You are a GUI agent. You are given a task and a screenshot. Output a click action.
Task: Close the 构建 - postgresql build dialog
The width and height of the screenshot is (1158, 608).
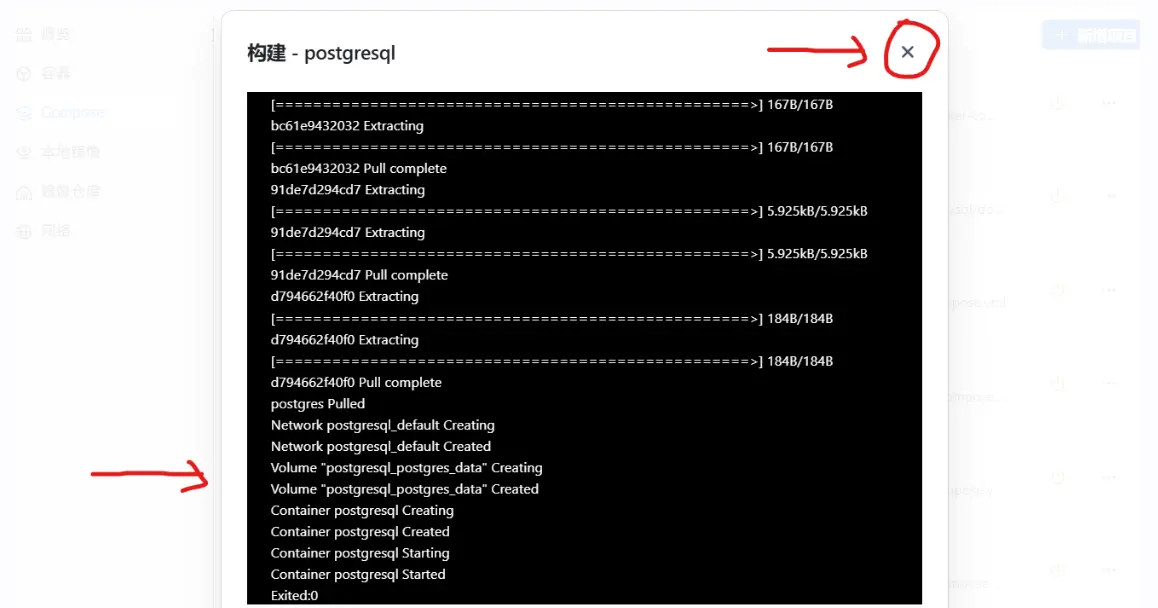908,50
